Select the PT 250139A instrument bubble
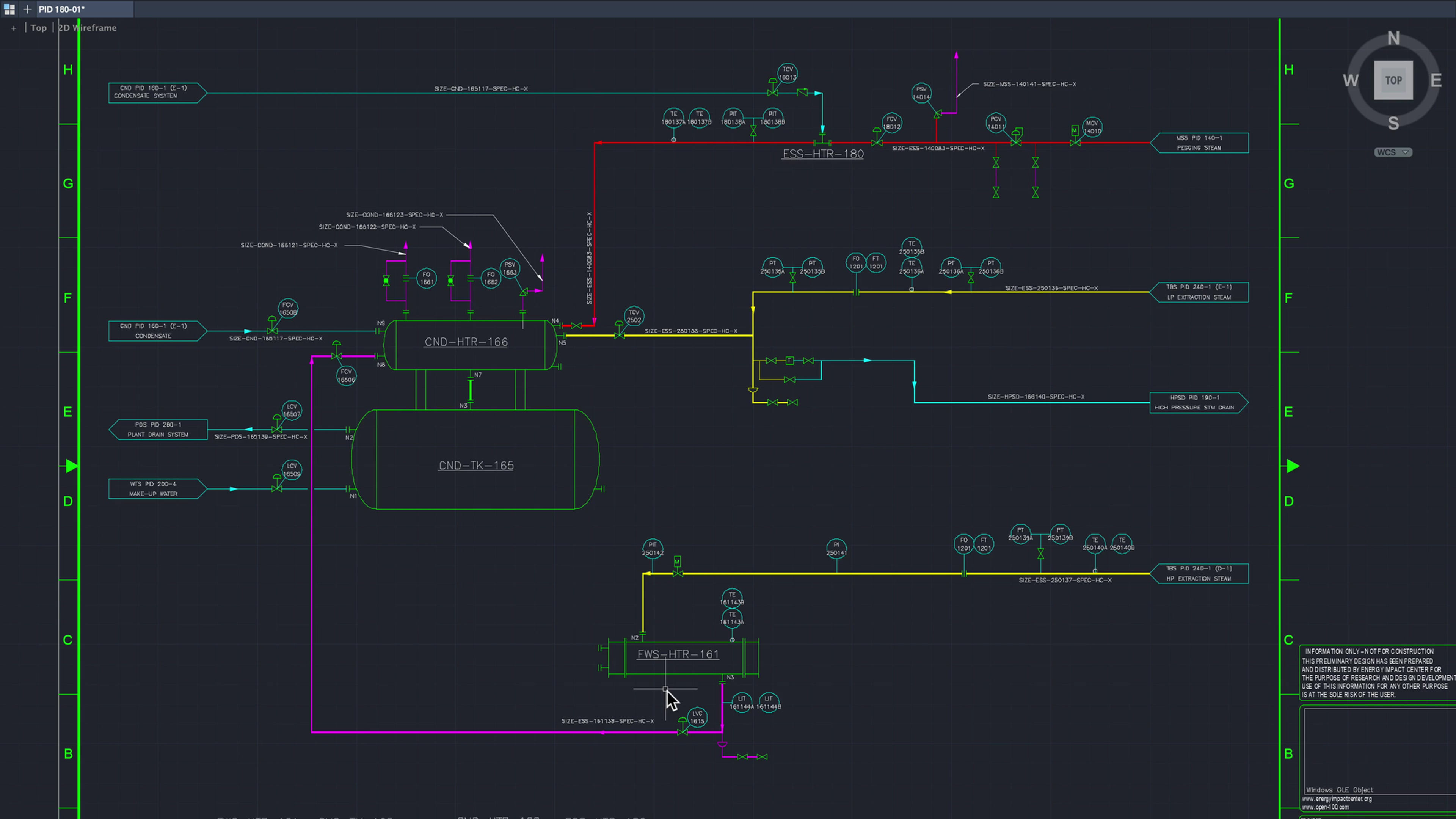The width and height of the screenshot is (1456, 819). tap(1020, 533)
